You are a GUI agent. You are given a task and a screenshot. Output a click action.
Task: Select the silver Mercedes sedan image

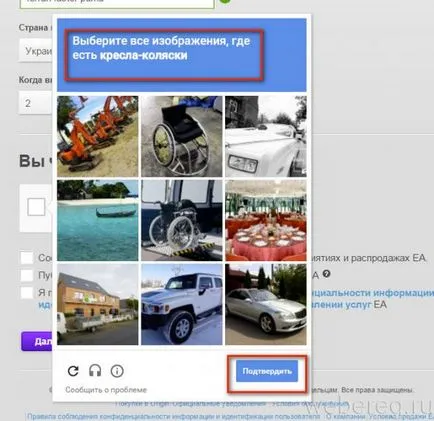click(x=266, y=304)
